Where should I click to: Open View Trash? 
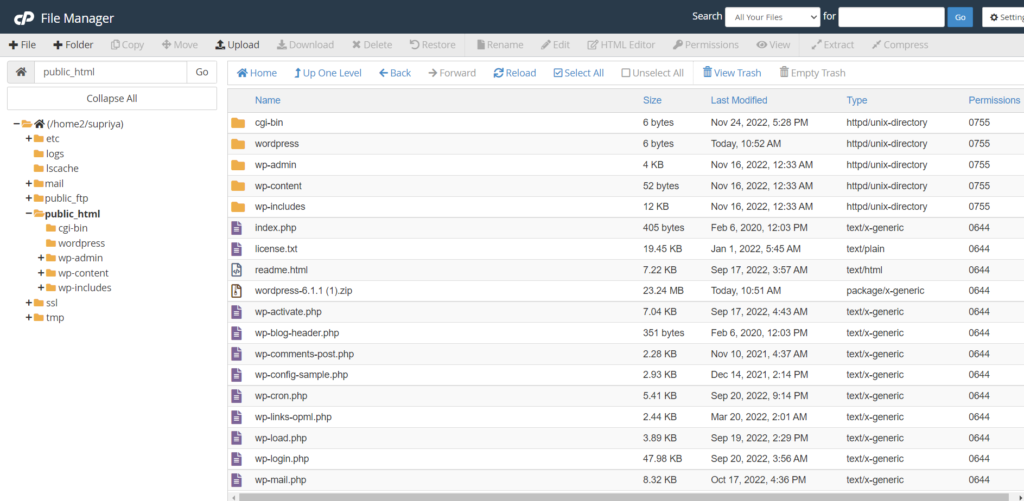point(732,73)
